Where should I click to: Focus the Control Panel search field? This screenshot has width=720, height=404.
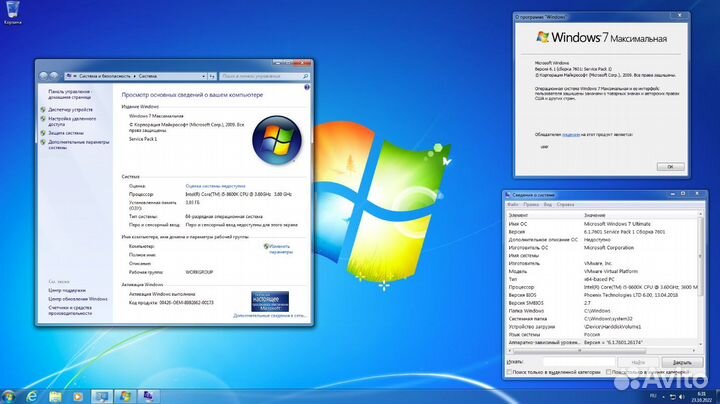264,76
